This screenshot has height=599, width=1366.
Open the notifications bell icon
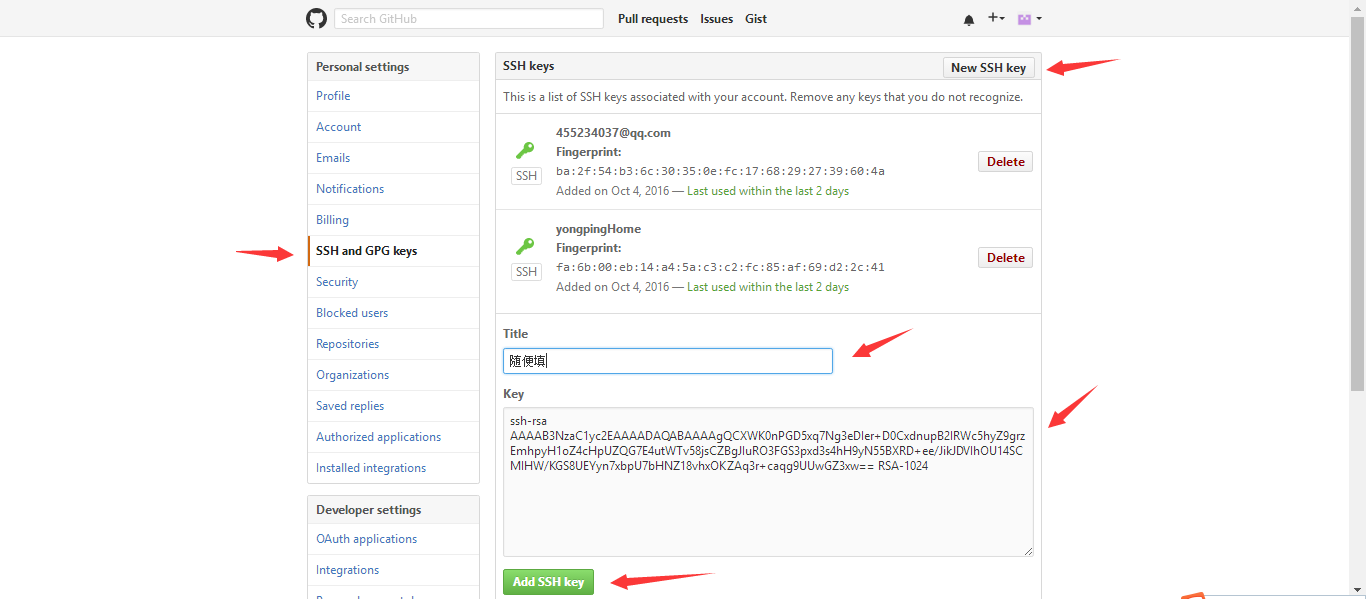(968, 20)
